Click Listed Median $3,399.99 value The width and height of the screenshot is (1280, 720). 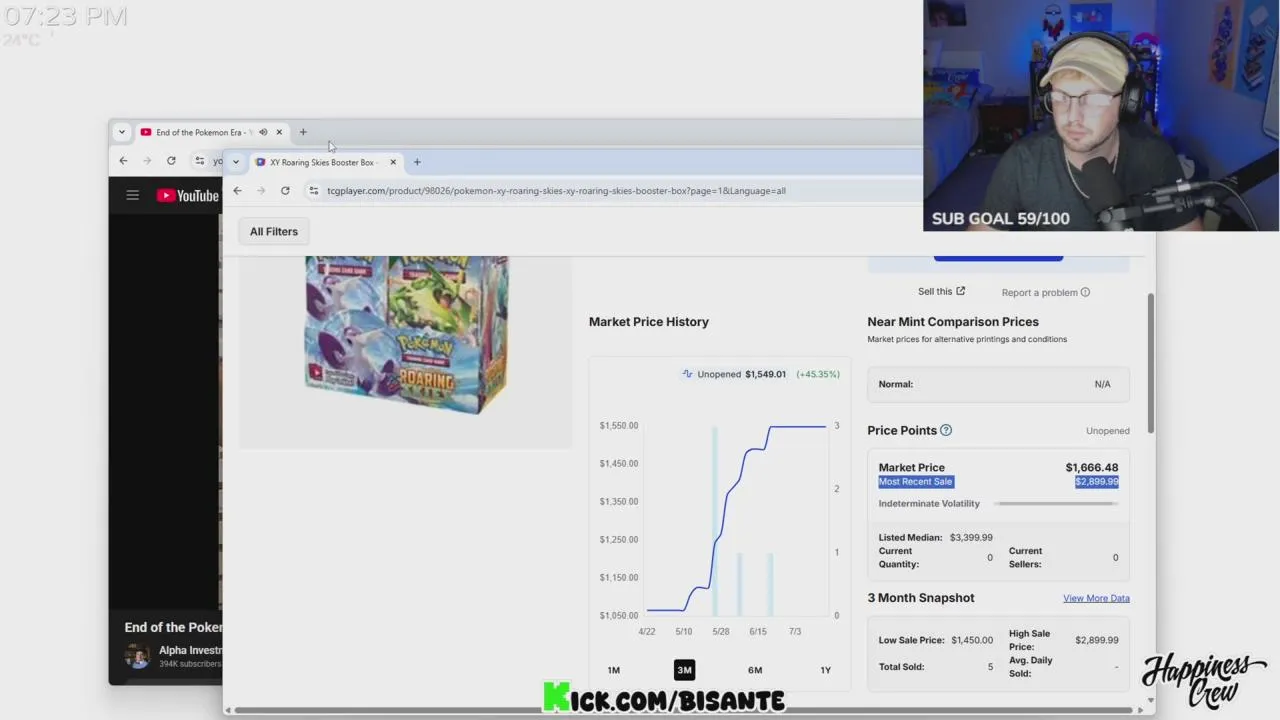(x=971, y=537)
